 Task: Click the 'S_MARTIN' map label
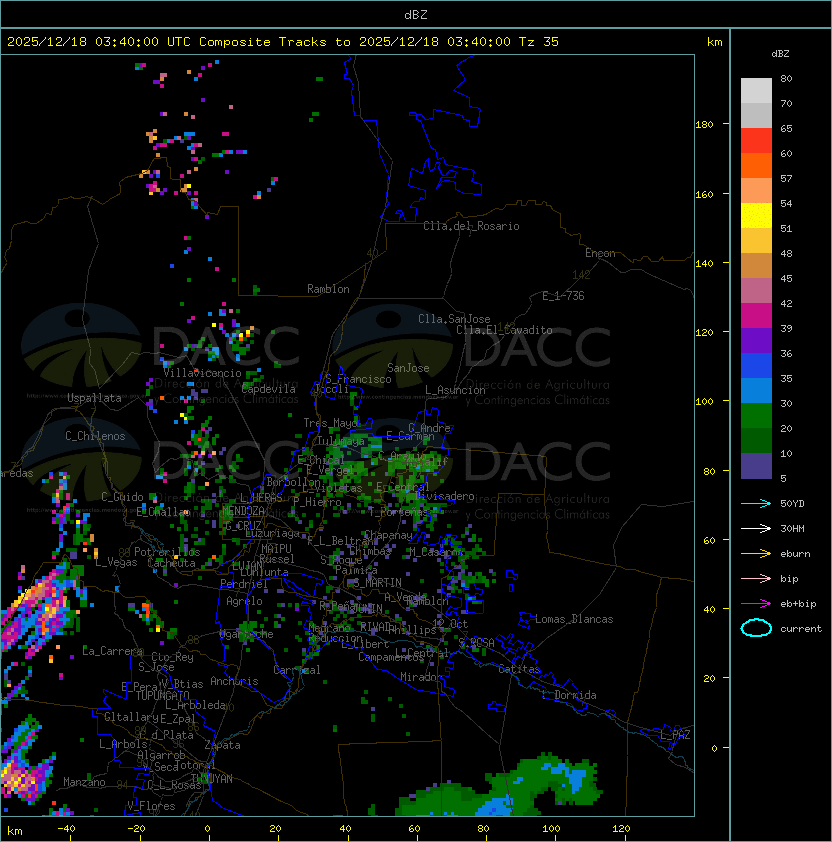(378, 582)
